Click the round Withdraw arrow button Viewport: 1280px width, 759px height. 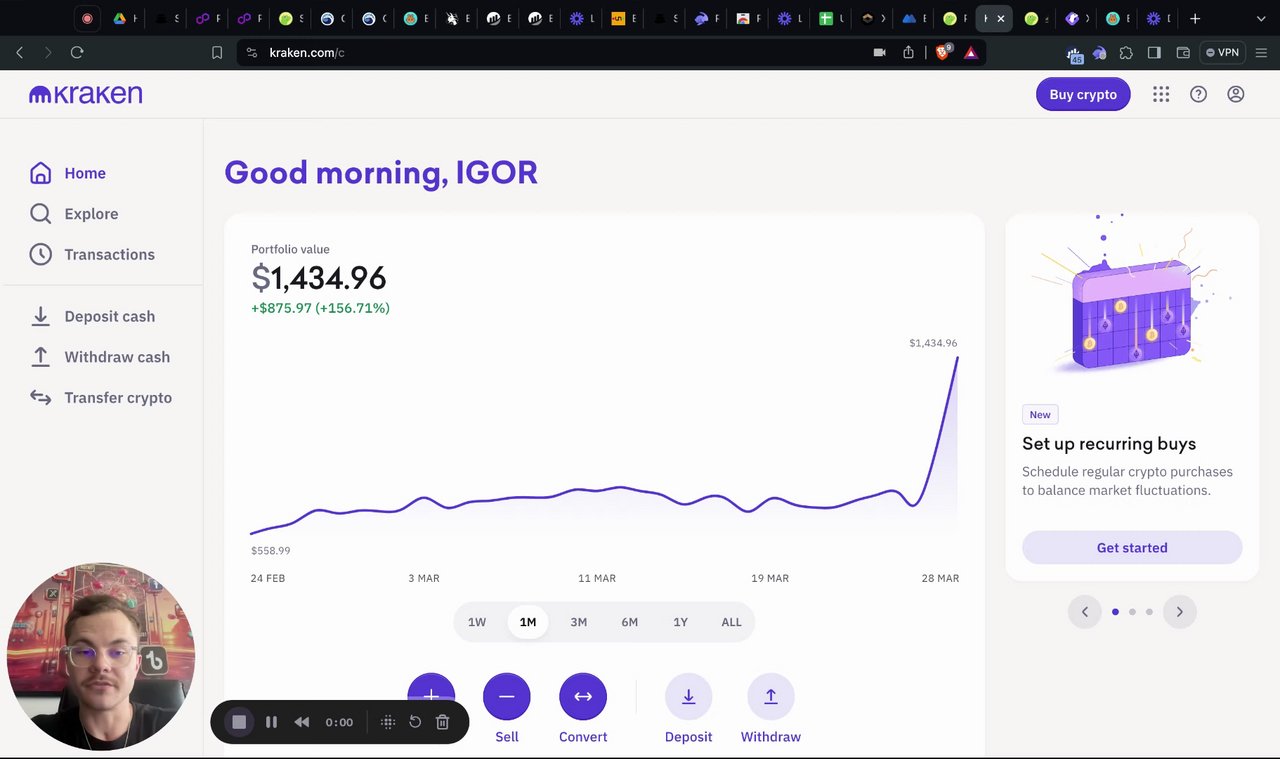pyautogui.click(x=771, y=696)
